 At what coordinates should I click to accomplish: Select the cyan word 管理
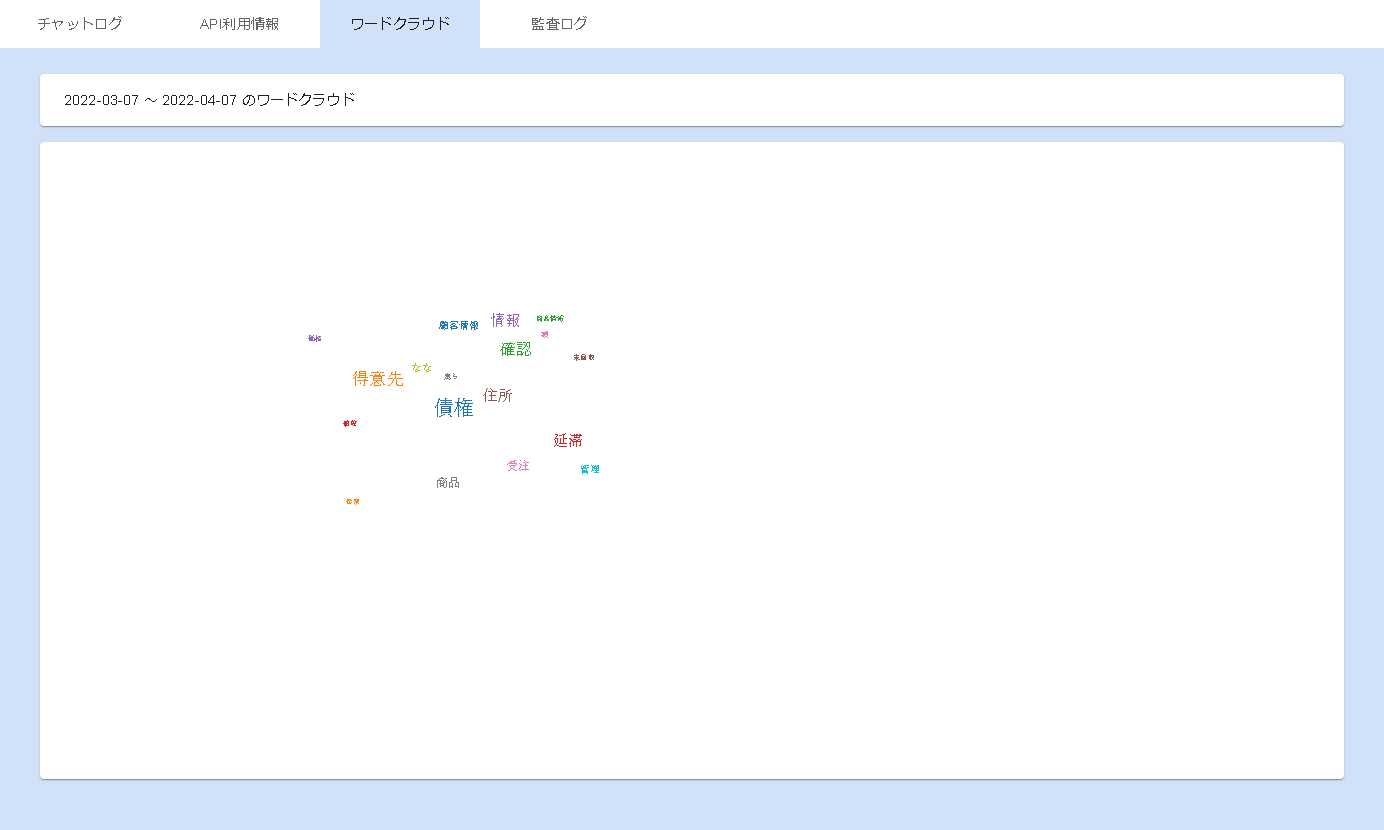pyautogui.click(x=590, y=469)
